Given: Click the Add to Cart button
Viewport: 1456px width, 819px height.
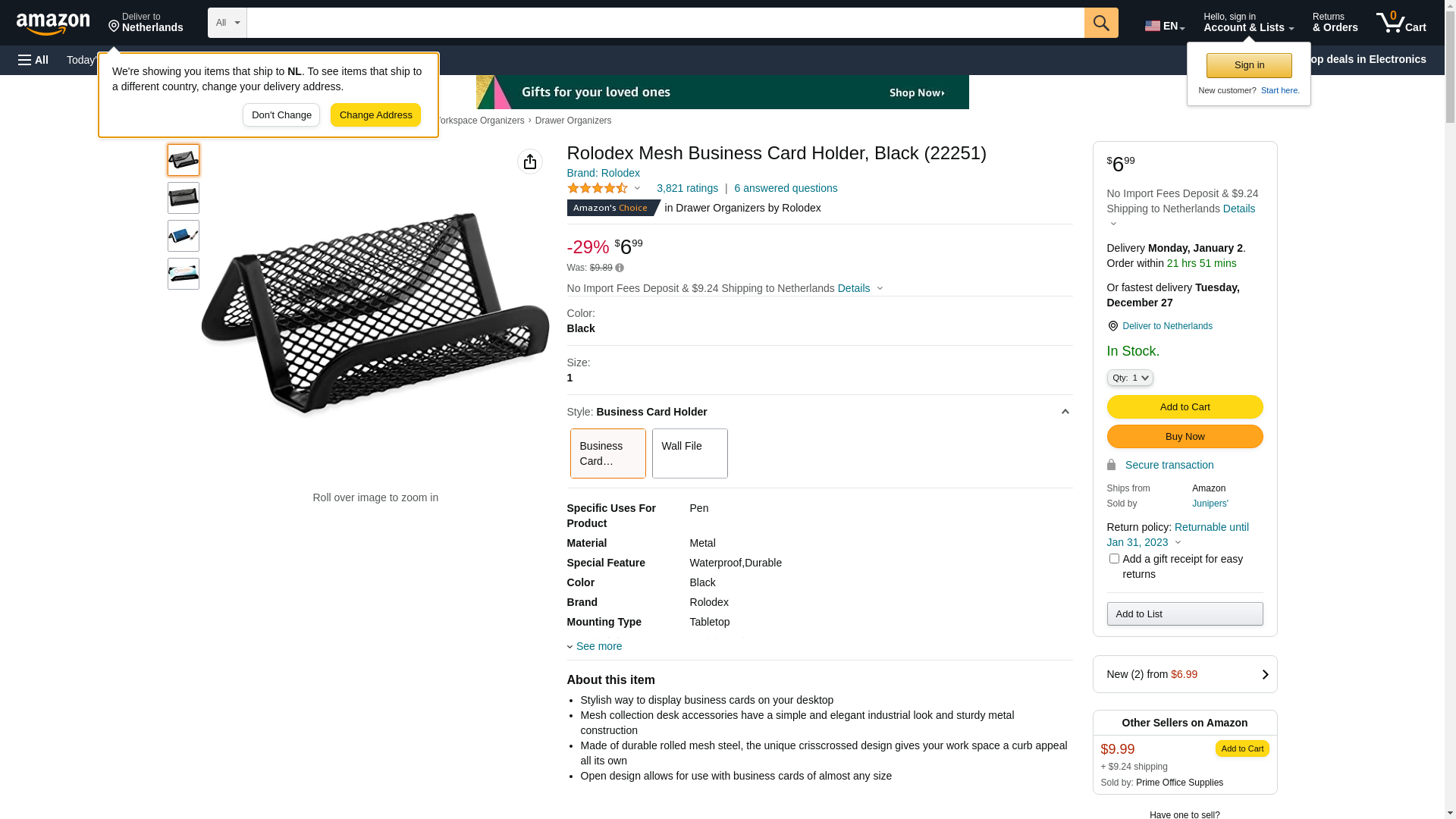Looking at the screenshot, I should 1185,406.
